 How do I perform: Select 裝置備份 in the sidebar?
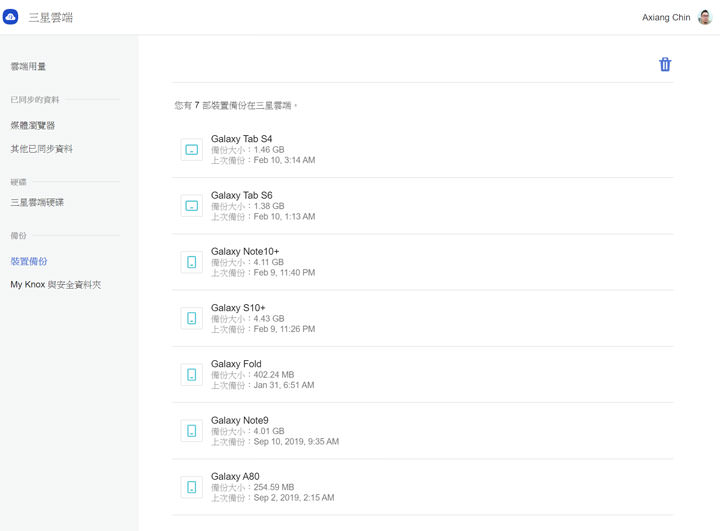coord(29,261)
